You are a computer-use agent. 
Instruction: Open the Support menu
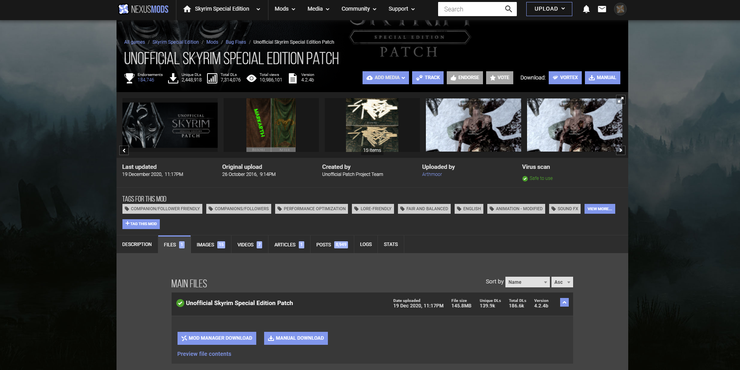click(x=402, y=9)
